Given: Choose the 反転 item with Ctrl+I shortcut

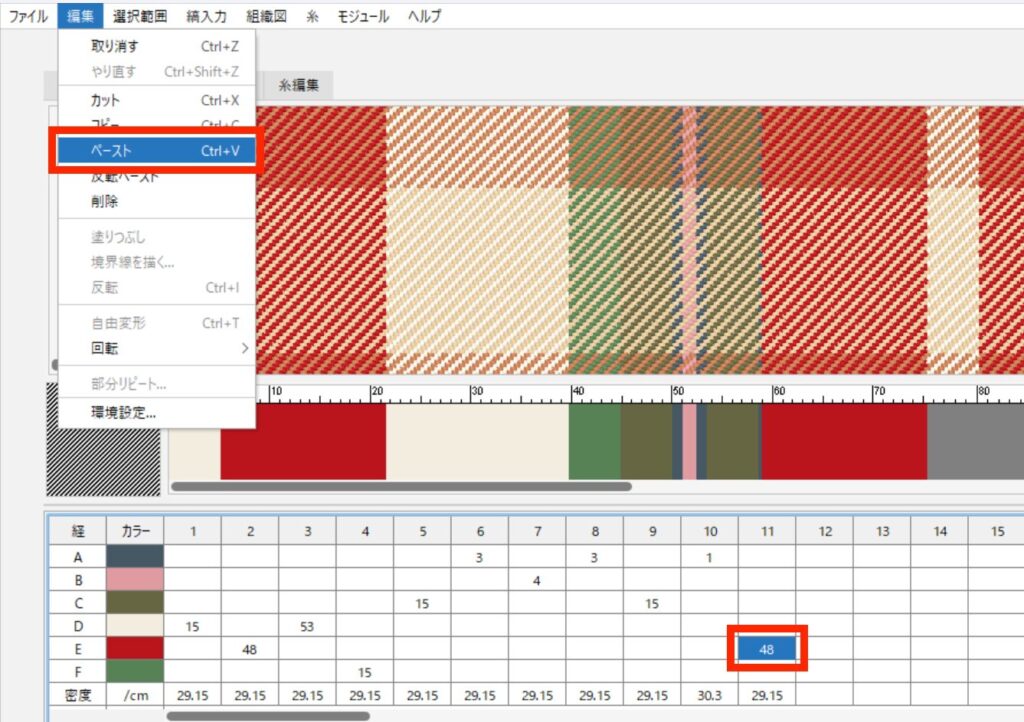Looking at the screenshot, I should [157, 288].
